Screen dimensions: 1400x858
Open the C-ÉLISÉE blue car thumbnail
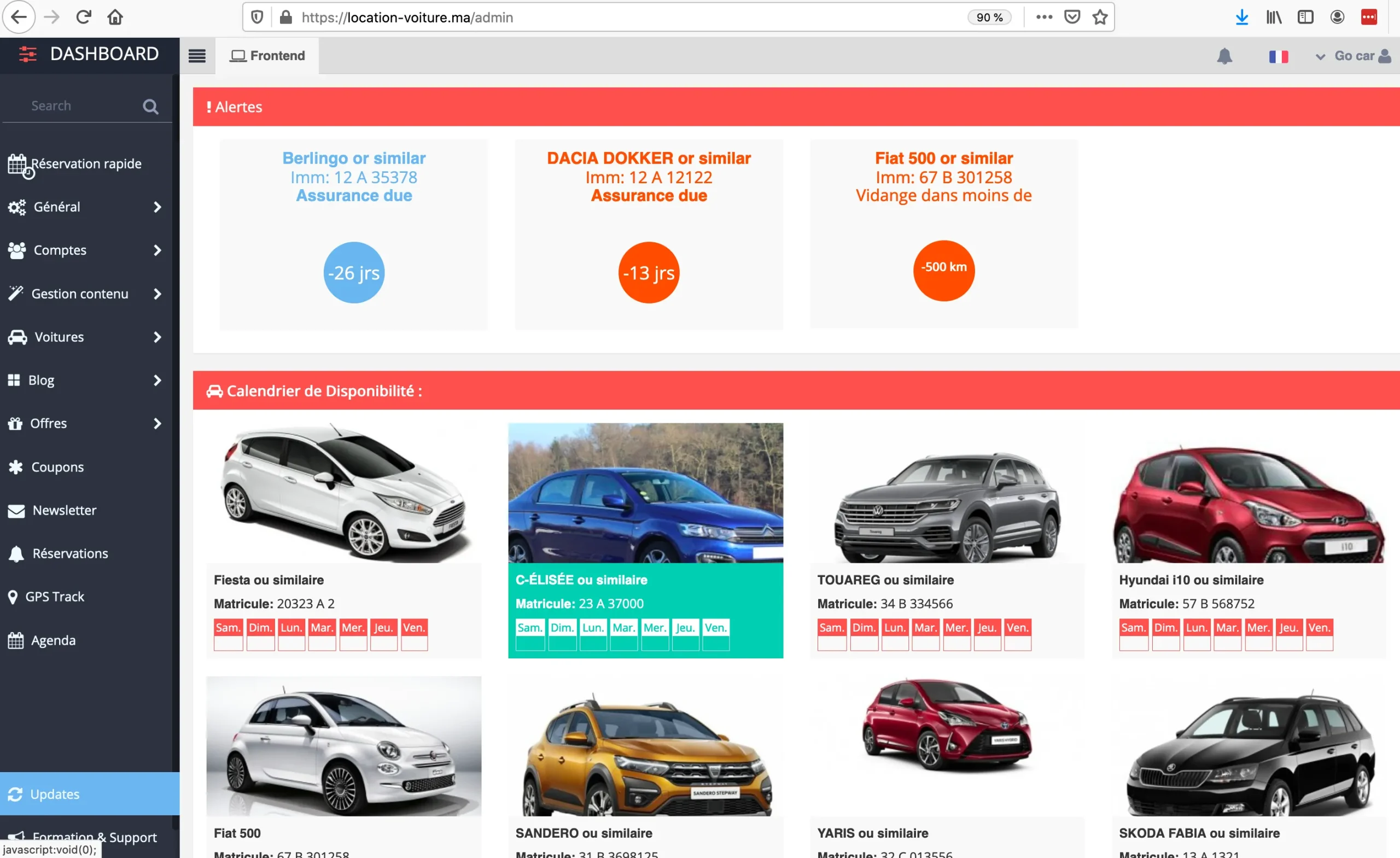645,493
